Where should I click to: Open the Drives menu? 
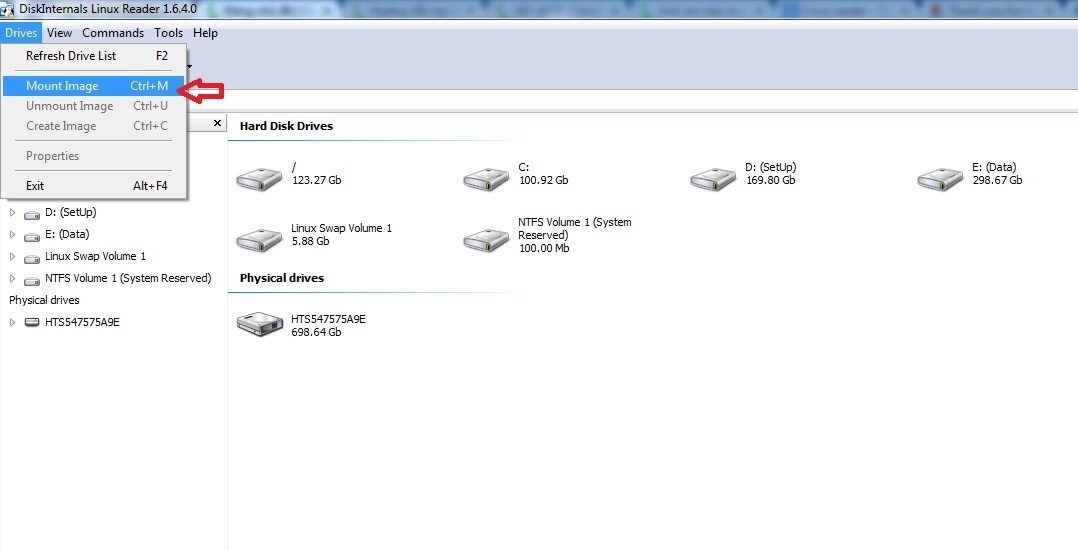coord(21,32)
